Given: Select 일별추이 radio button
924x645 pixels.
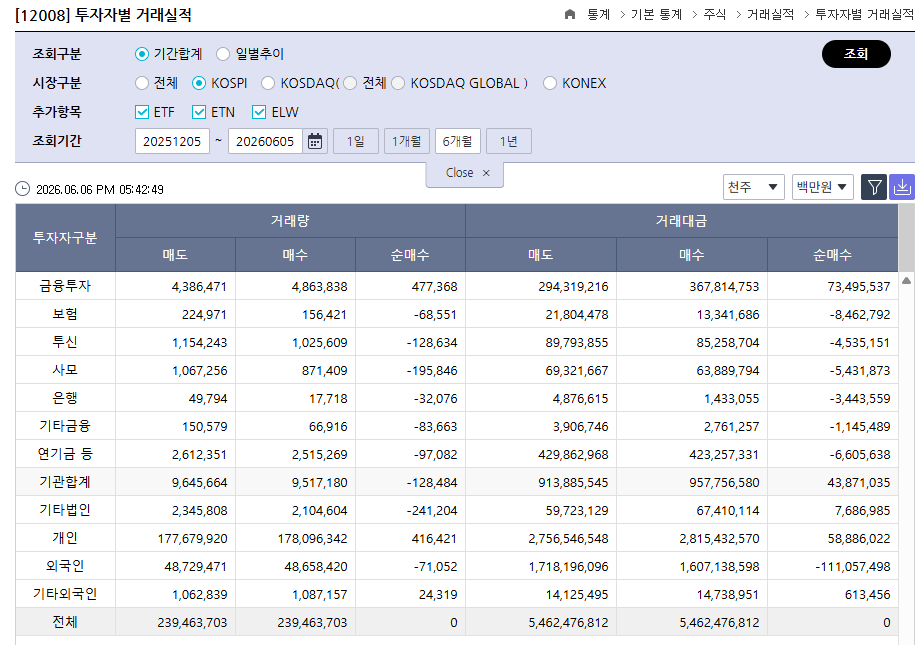Looking at the screenshot, I should [223, 54].
